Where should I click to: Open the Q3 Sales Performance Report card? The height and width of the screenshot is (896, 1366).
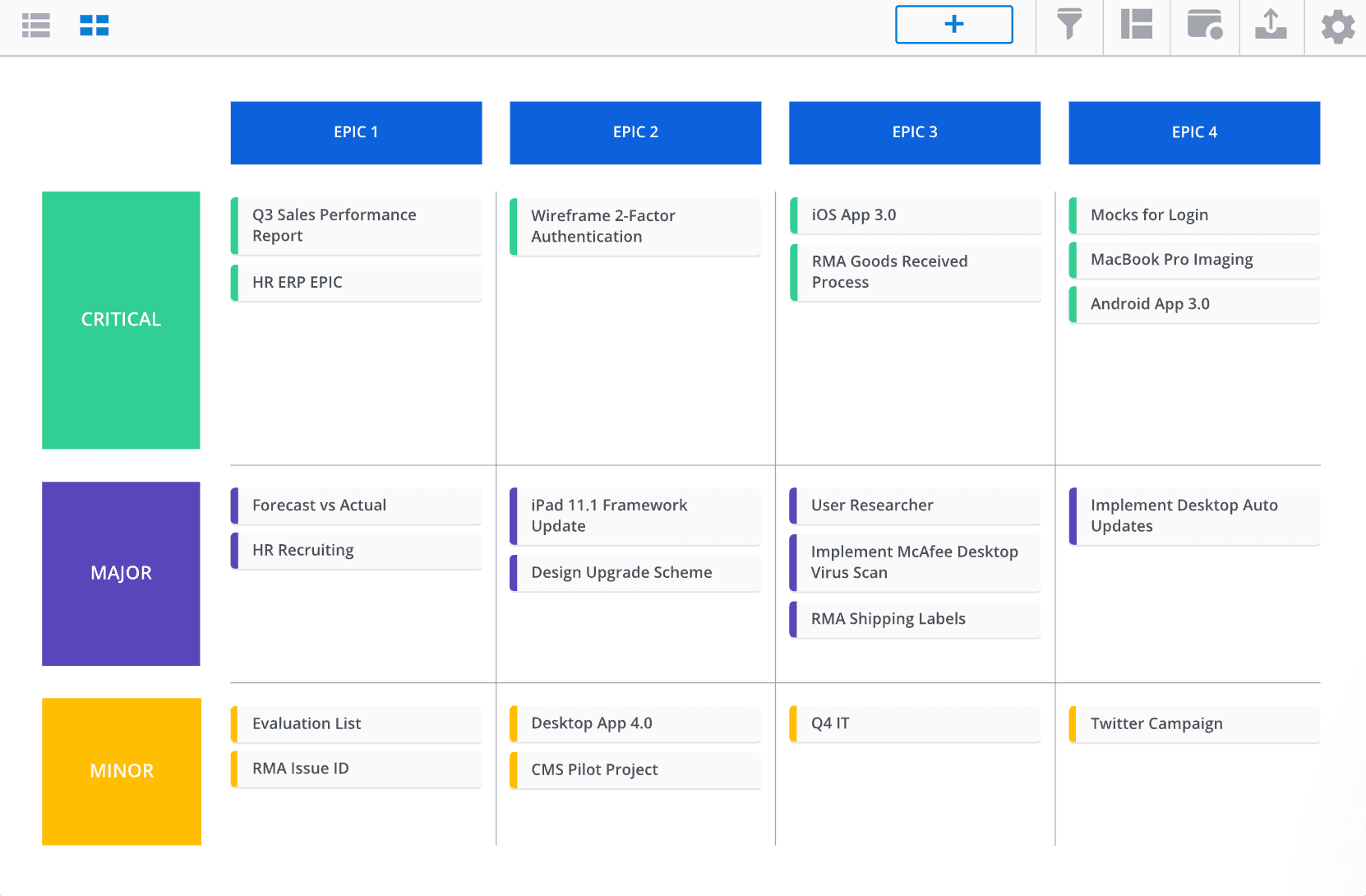click(x=356, y=225)
